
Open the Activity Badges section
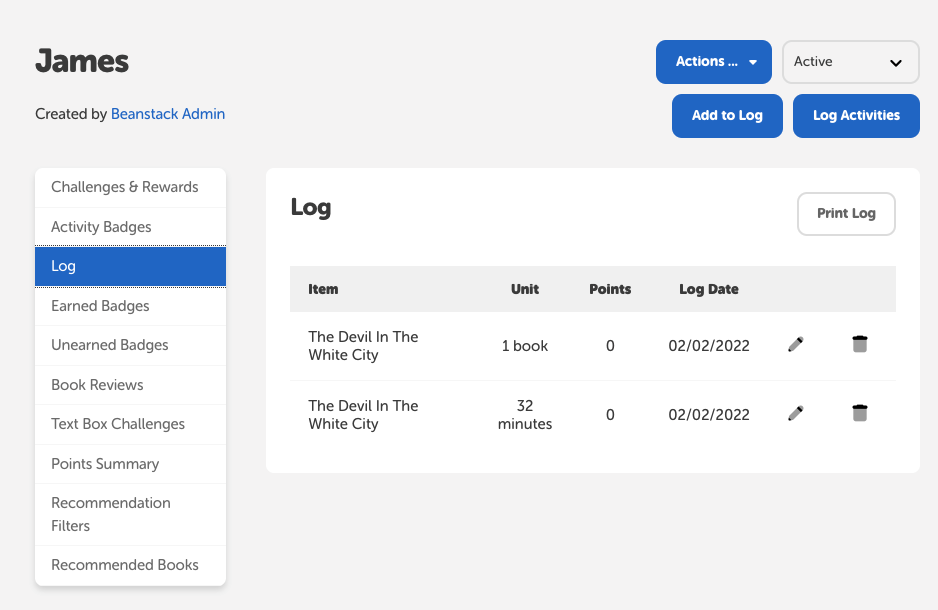click(x=130, y=227)
